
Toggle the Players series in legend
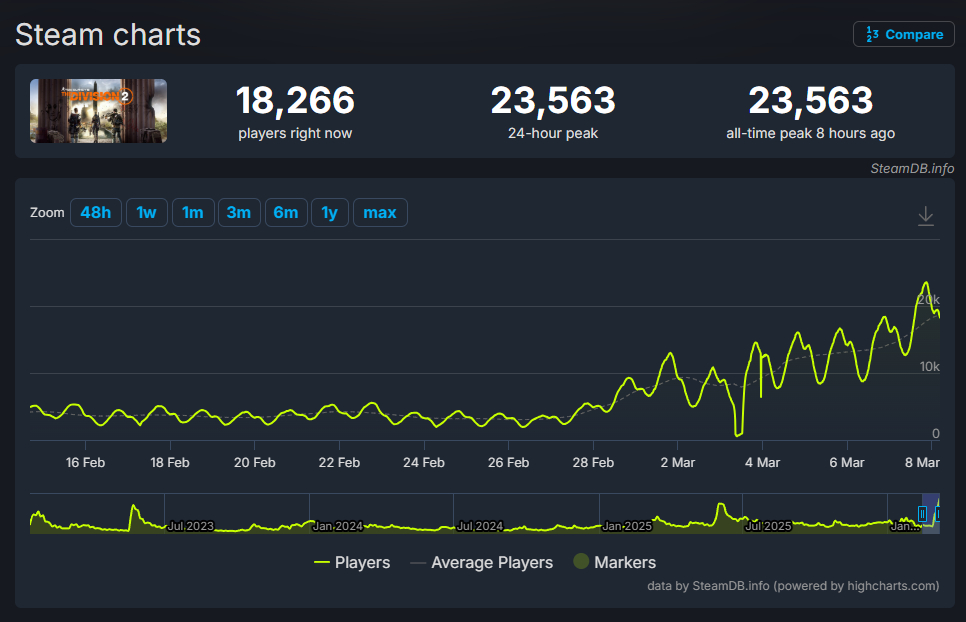point(352,563)
